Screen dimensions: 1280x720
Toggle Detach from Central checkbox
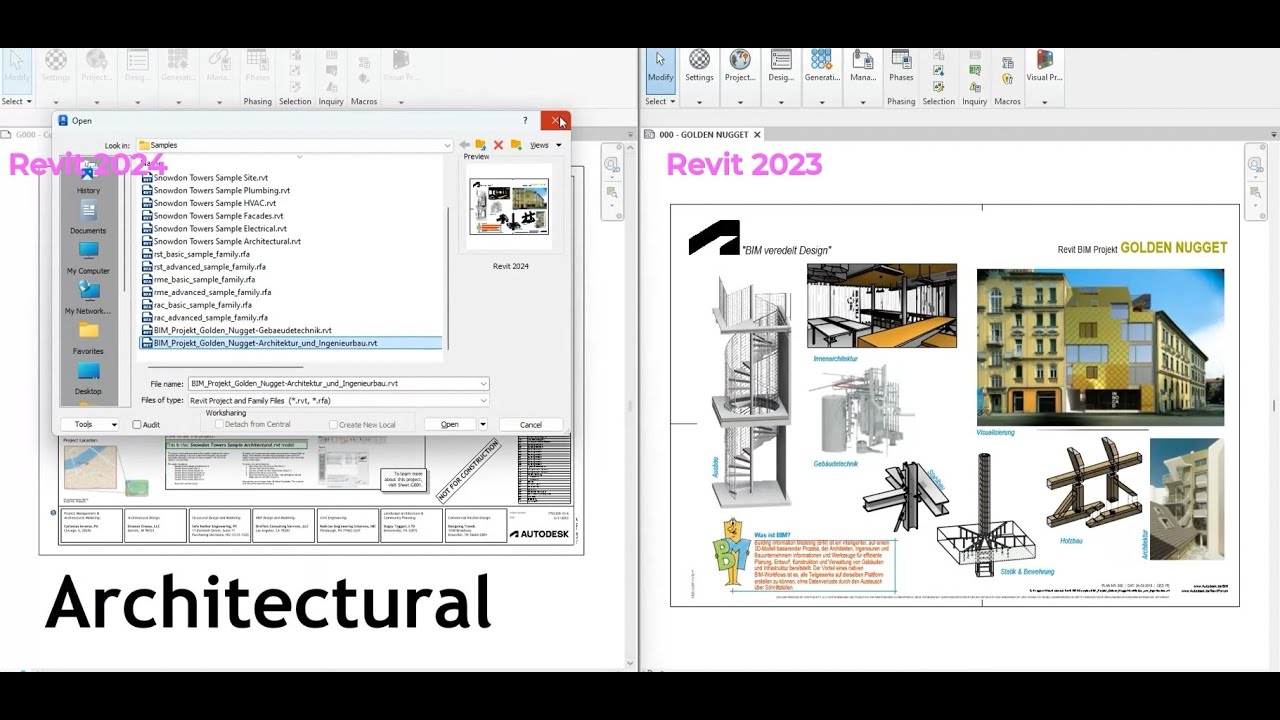point(219,424)
